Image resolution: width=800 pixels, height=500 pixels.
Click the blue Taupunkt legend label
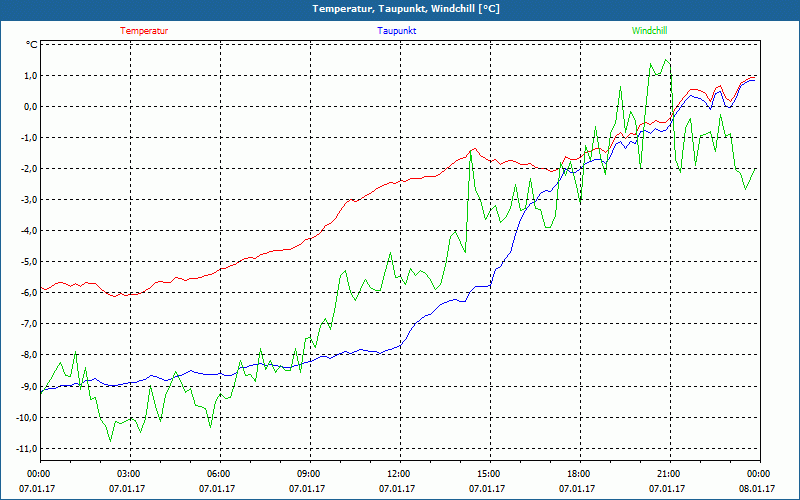[396, 31]
